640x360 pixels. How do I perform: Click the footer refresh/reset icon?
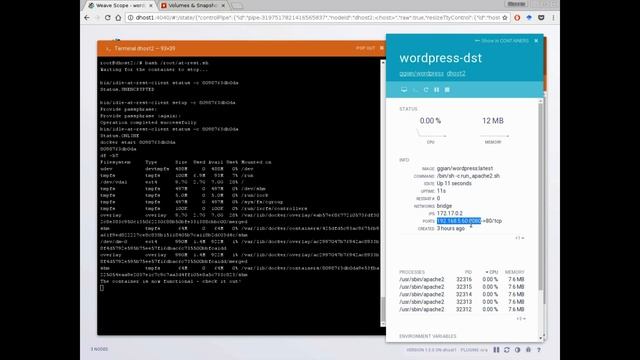click(x=507, y=350)
